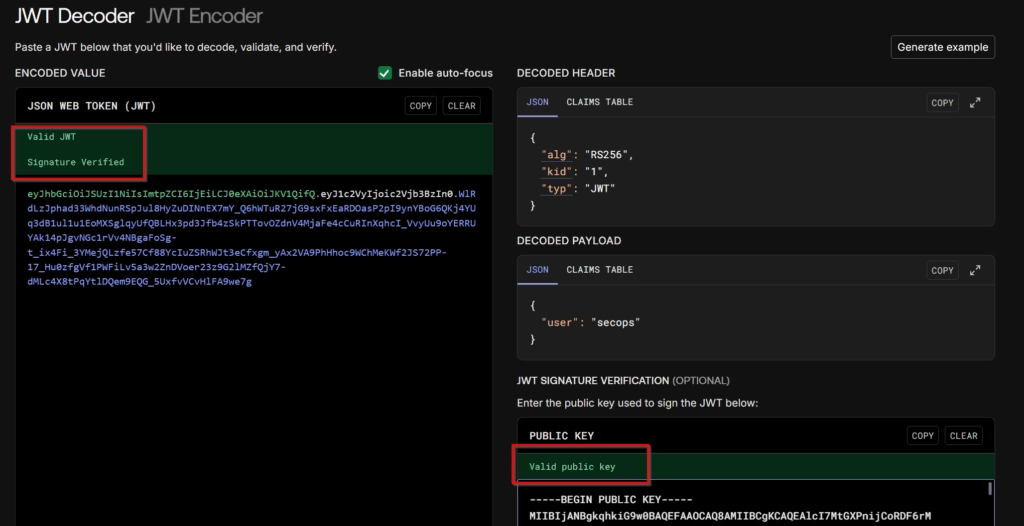The image size is (1024, 526).
Task: Expand the Decoded Header panel fullscreen
Action: pos(976,102)
